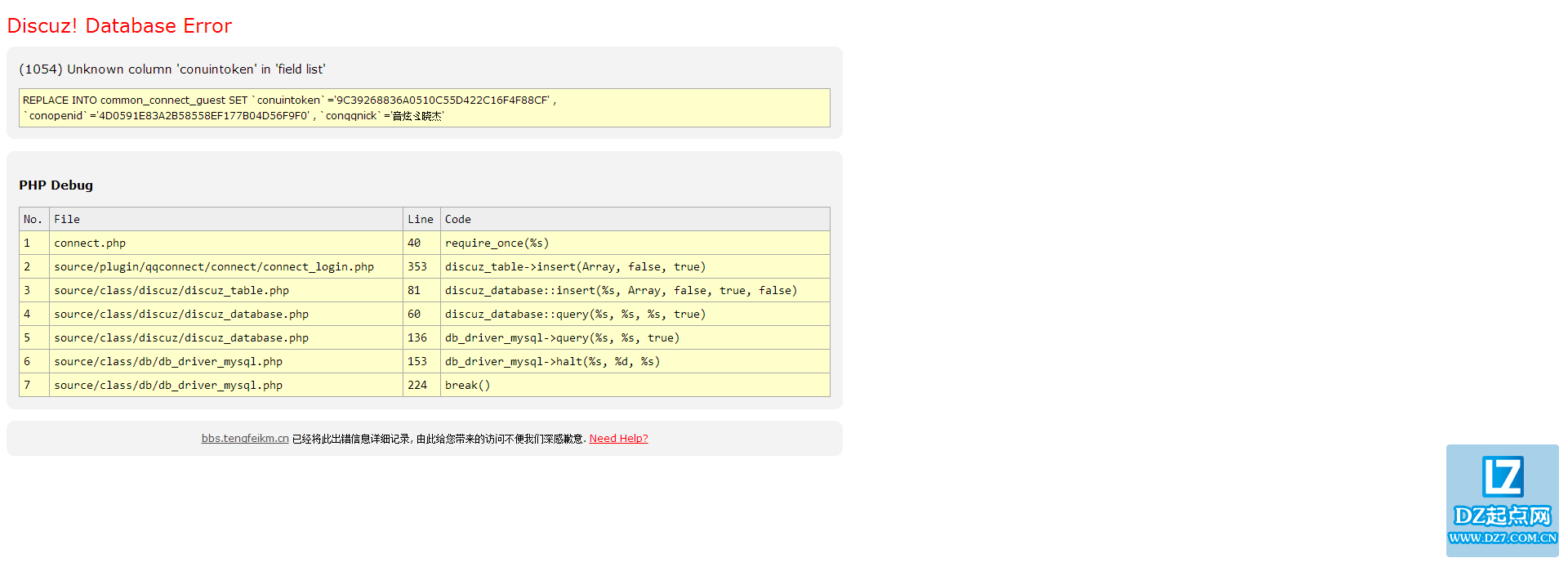Click the db_driver_mysql->halt code cell
Image resolution: width=1568 pixels, height=567 pixels.
click(x=552, y=361)
